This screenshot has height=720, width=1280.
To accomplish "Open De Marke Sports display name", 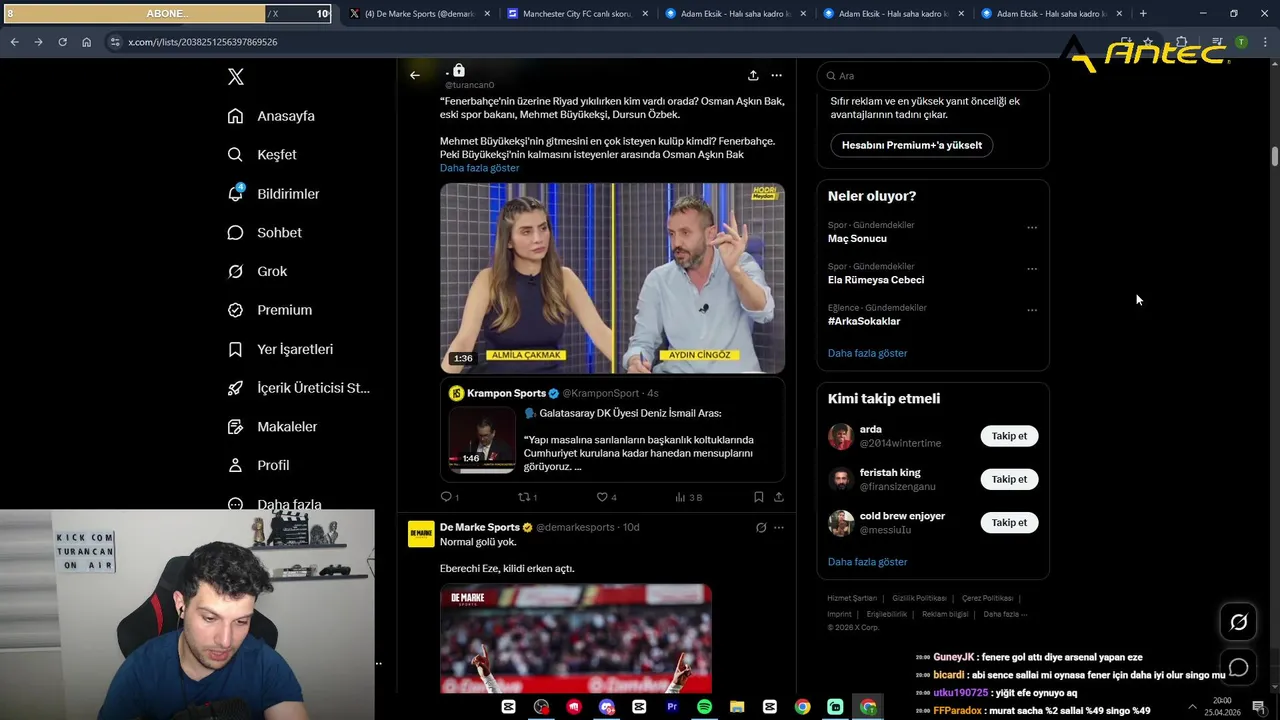I will [480, 527].
